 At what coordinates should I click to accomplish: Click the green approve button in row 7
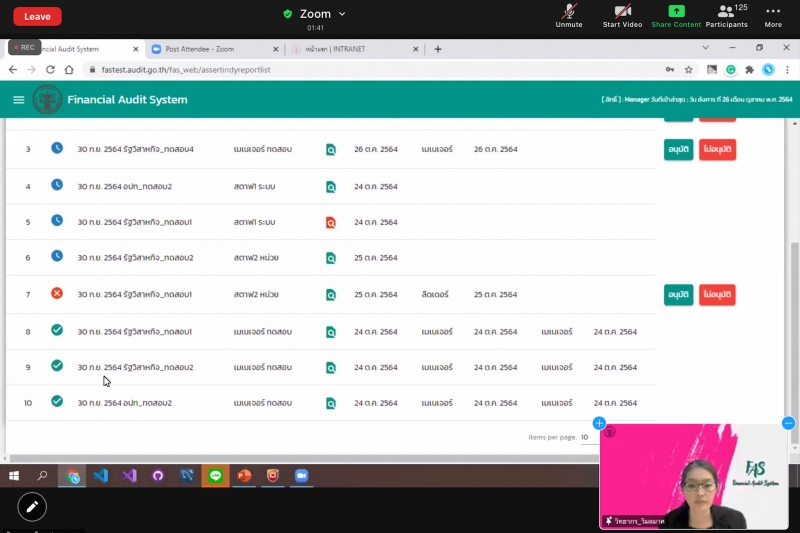pyautogui.click(x=678, y=295)
